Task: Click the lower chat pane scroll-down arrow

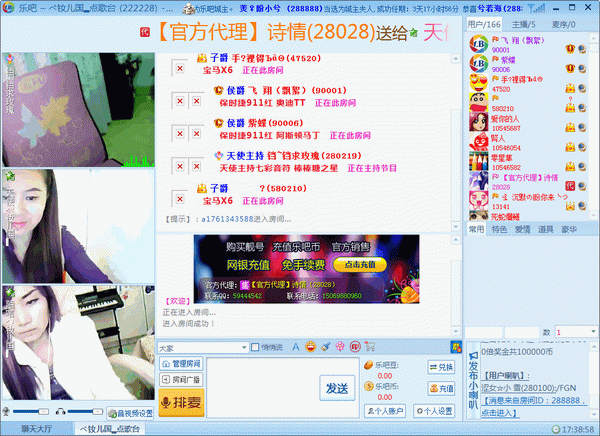Action: [455, 331]
